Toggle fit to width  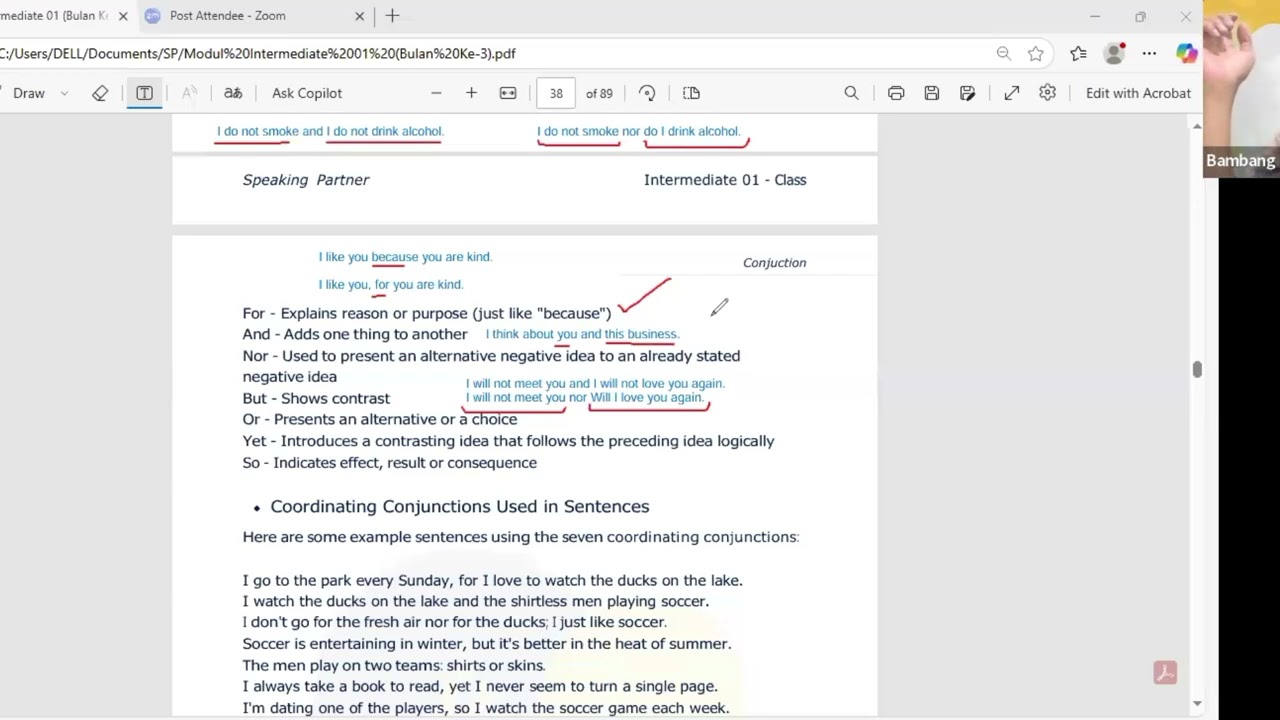pos(508,93)
